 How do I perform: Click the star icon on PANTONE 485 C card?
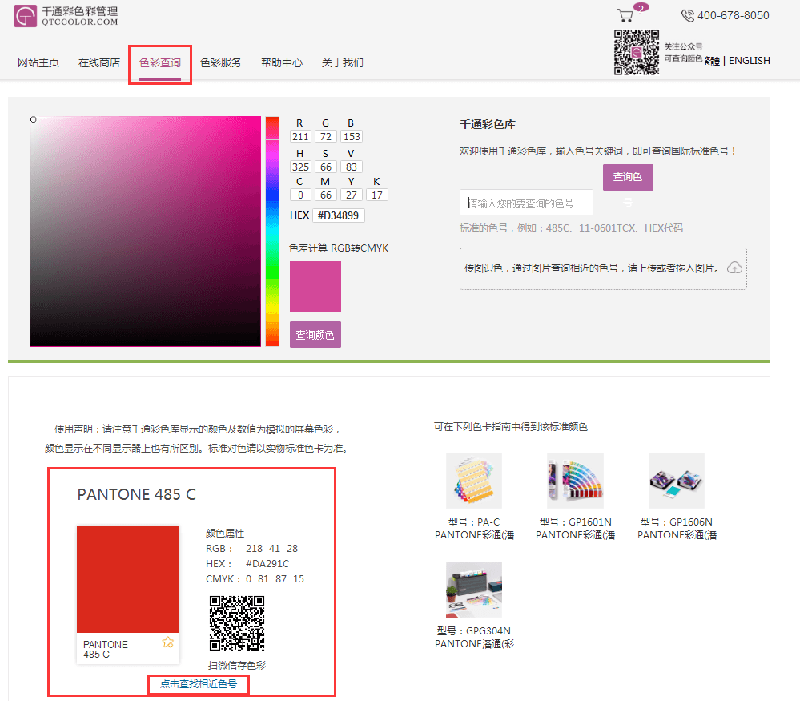(168, 642)
